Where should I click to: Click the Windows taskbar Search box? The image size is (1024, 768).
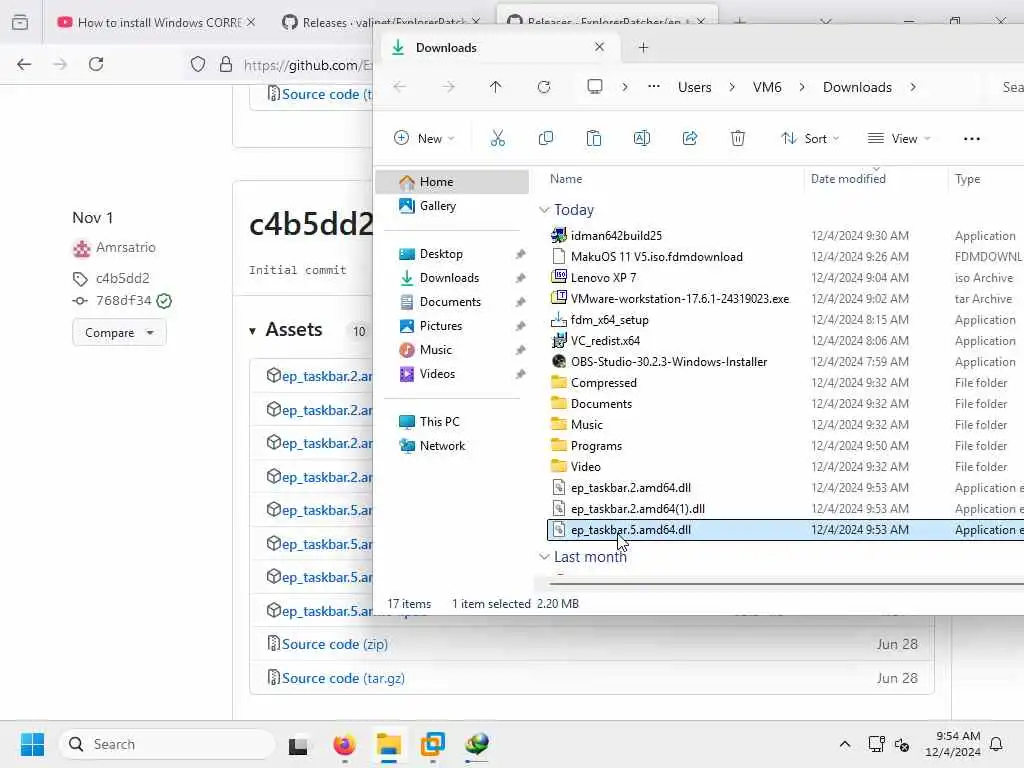click(167, 744)
